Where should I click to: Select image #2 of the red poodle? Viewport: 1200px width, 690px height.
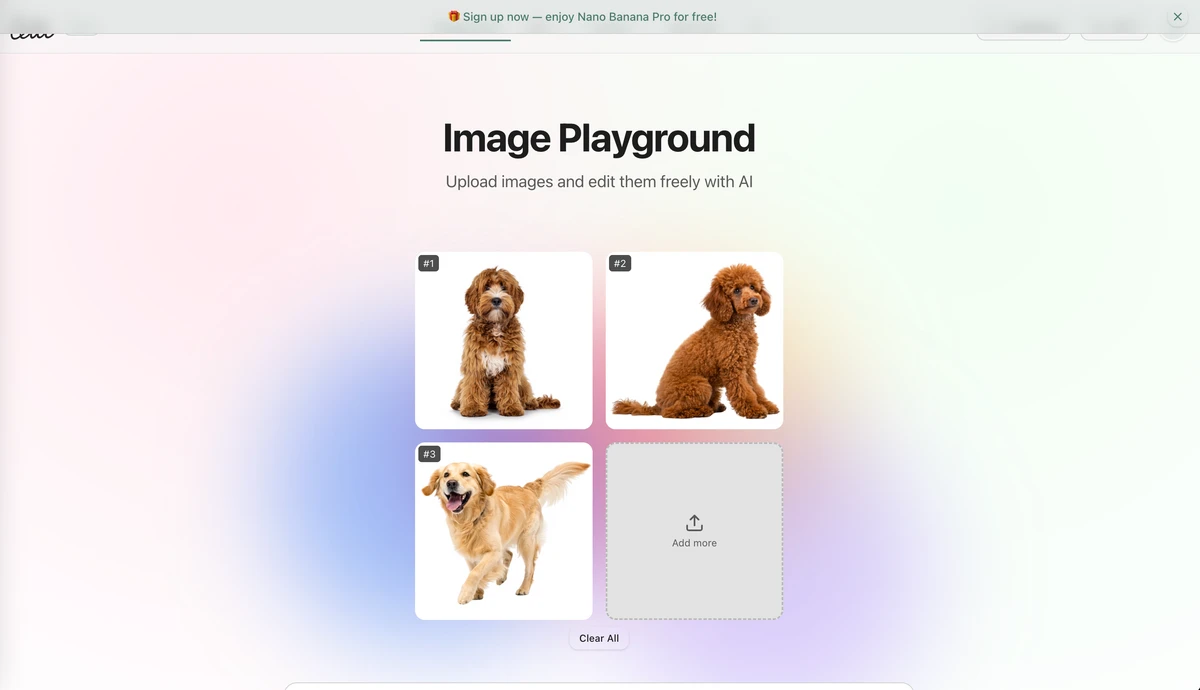click(x=695, y=340)
